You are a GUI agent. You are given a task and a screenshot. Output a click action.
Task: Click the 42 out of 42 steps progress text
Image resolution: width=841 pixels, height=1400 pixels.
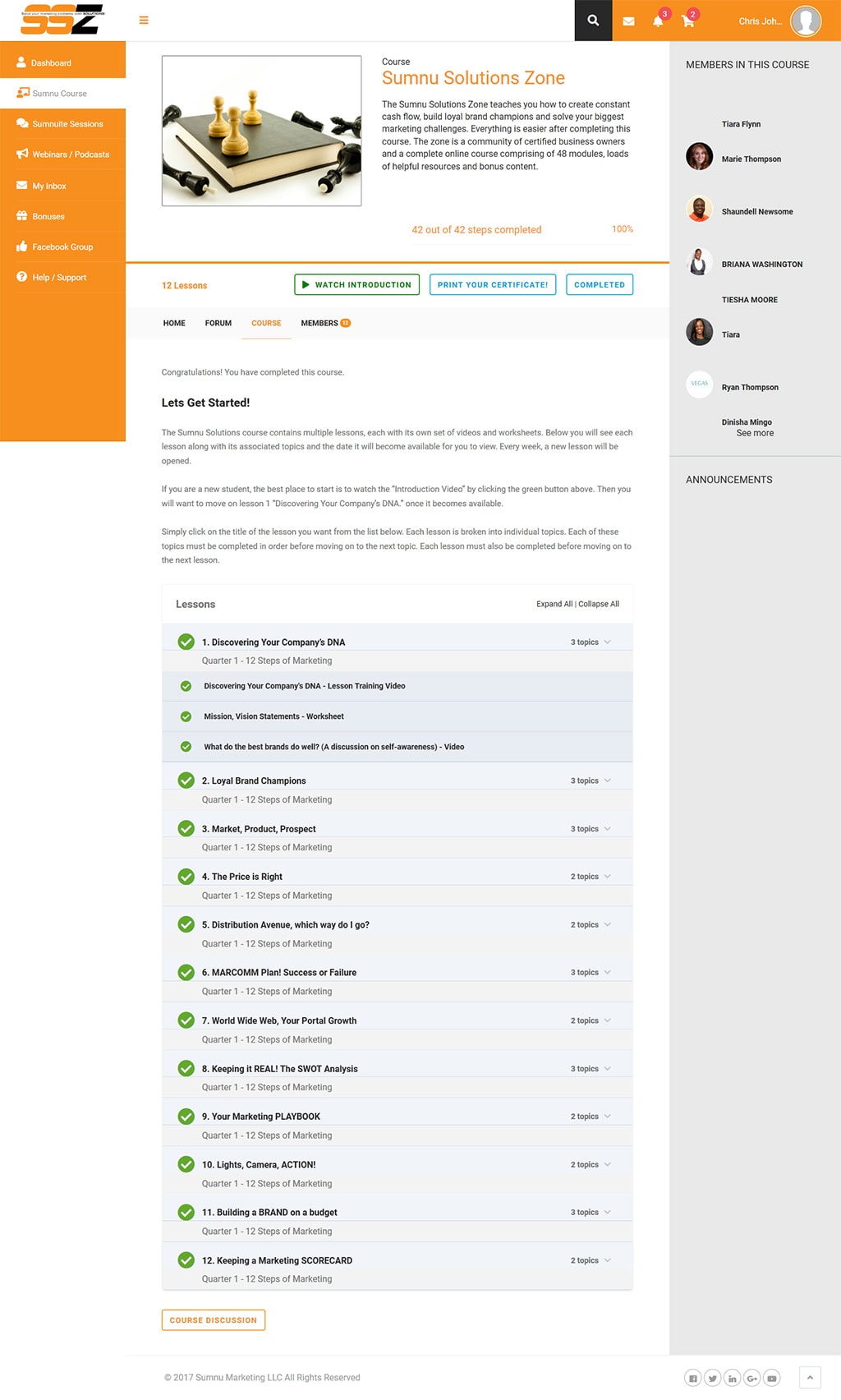click(x=476, y=230)
